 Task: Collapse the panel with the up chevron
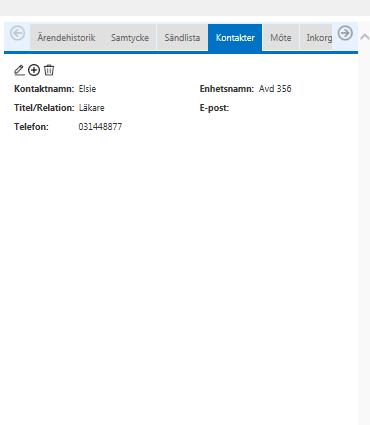tap(365, 36)
